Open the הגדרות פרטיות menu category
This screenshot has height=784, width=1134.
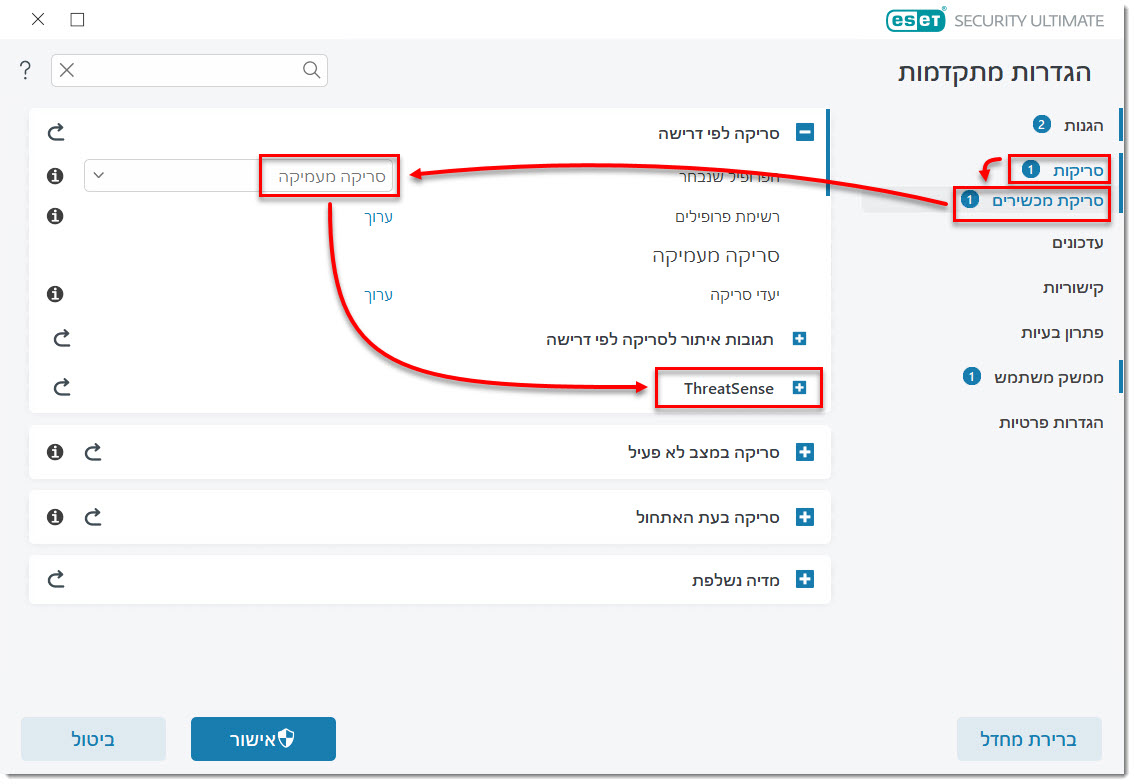pos(1051,422)
